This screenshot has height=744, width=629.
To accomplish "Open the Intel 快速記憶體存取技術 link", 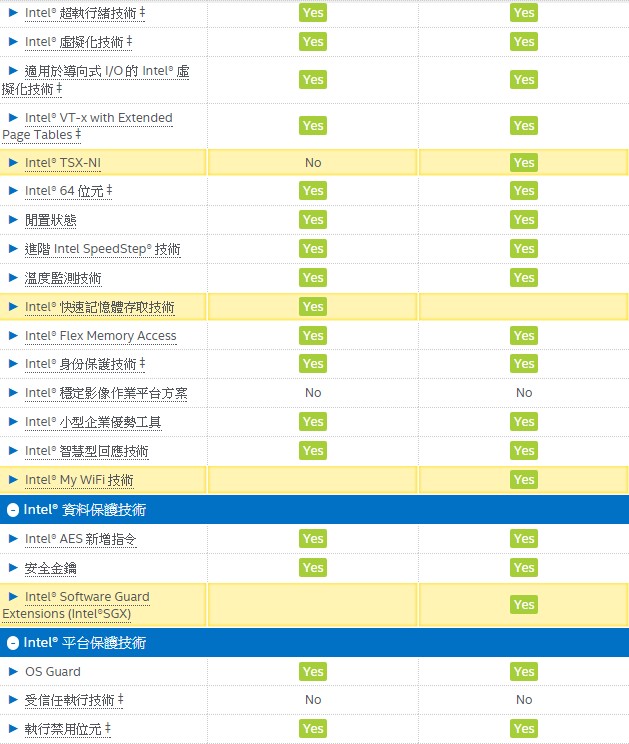I will (x=100, y=307).
